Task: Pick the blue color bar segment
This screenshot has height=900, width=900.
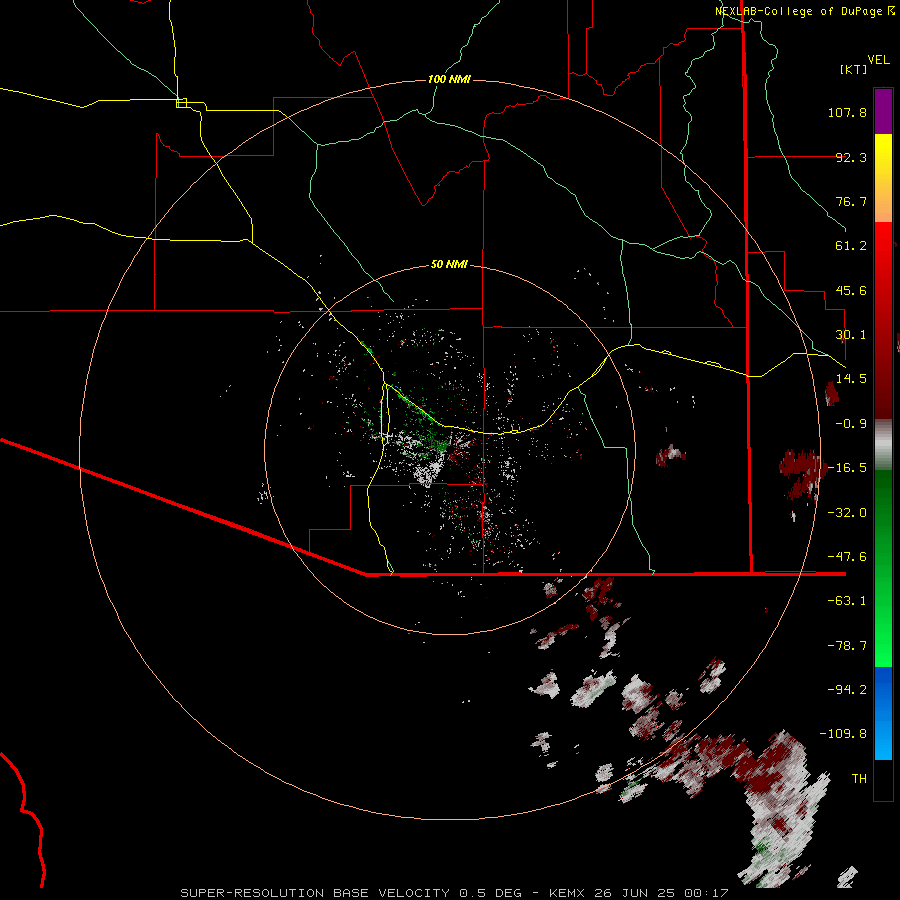Action: point(883,713)
